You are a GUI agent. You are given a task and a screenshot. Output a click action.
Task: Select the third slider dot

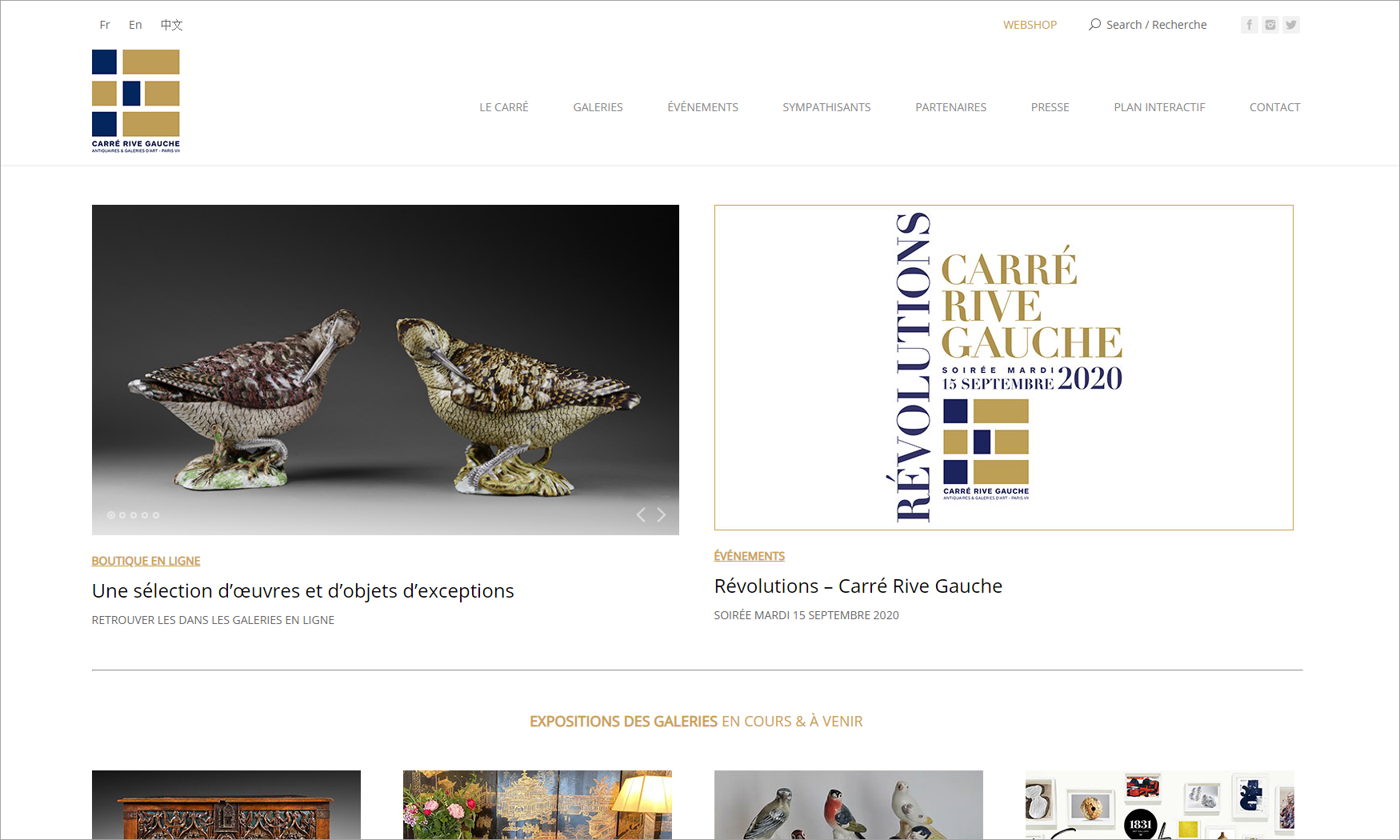(x=134, y=515)
